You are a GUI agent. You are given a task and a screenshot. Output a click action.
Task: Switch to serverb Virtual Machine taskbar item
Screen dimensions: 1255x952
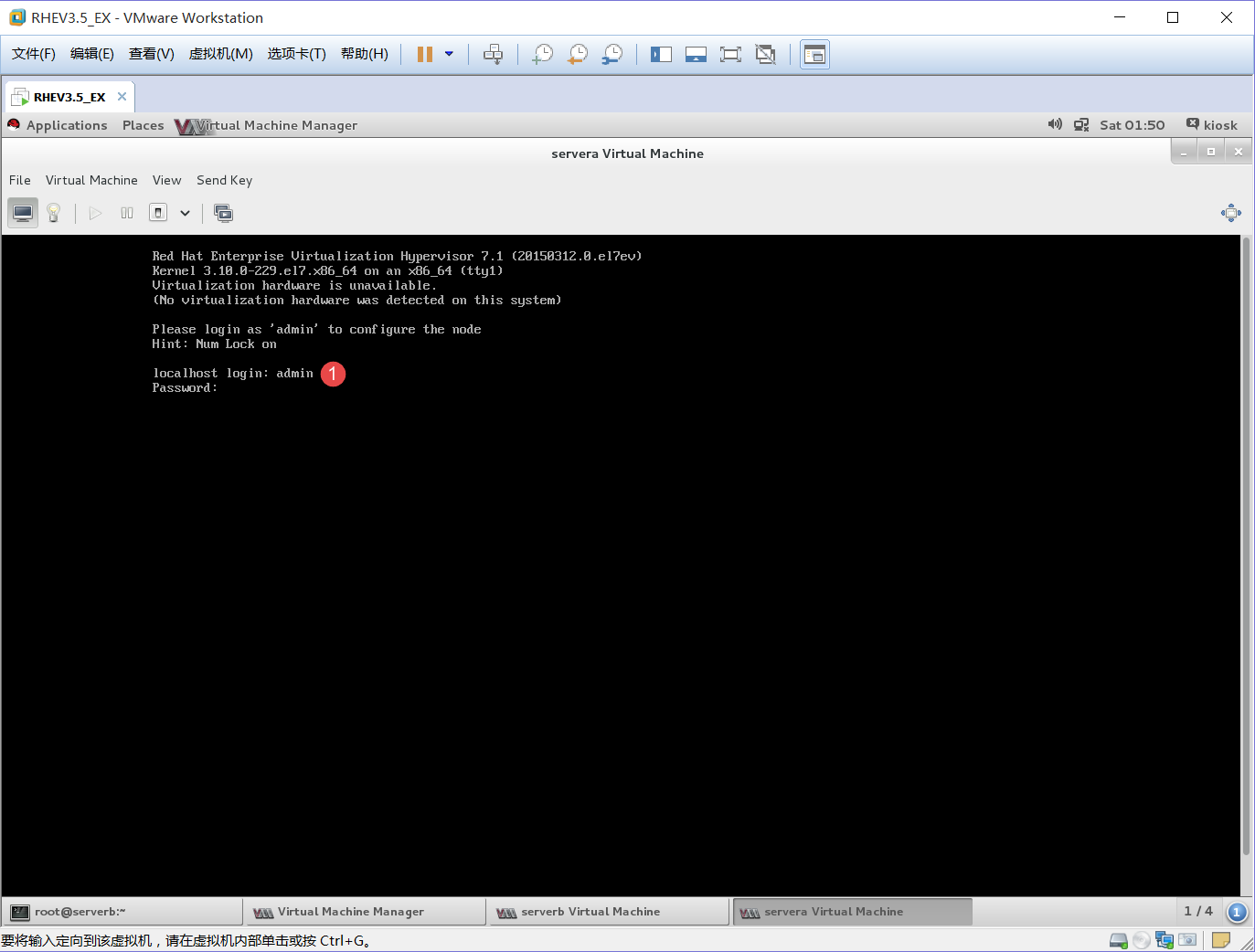(x=610, y=912)
